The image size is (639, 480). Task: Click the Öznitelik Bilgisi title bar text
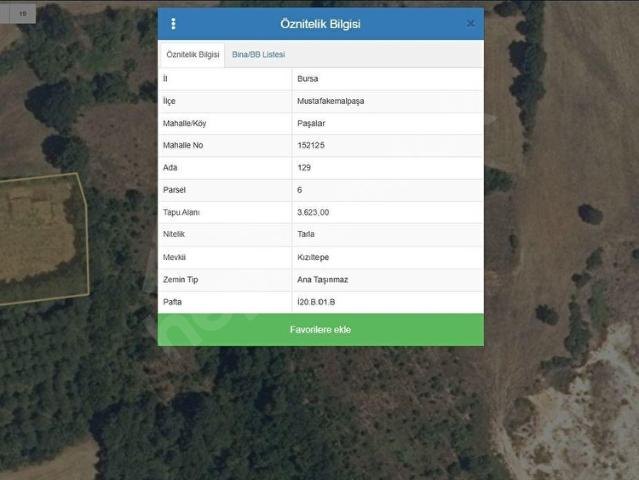320,23
